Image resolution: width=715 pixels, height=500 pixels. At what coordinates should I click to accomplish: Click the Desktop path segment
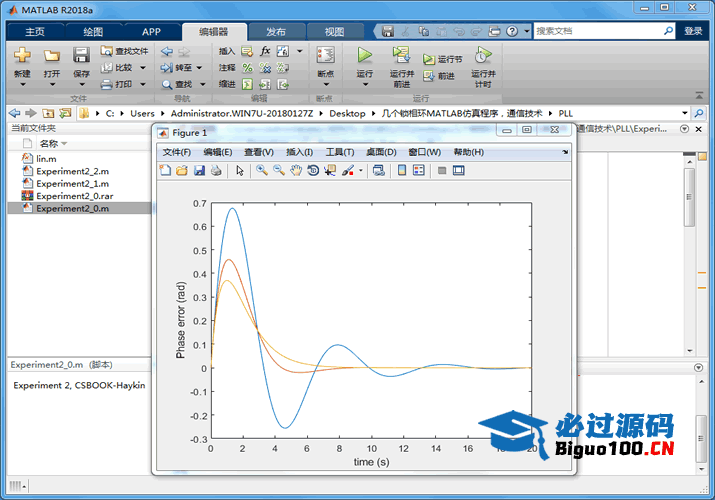(x=347, y=113)
